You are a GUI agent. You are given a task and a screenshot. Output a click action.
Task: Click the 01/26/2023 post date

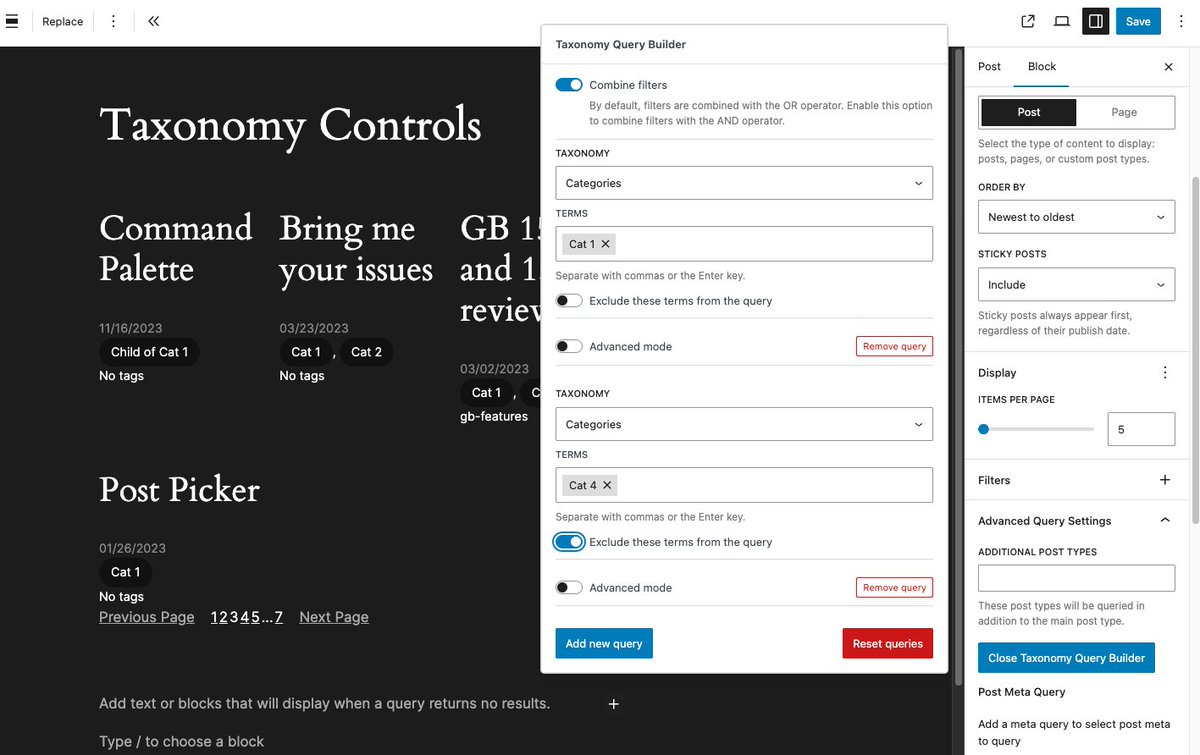pos(132,548)
